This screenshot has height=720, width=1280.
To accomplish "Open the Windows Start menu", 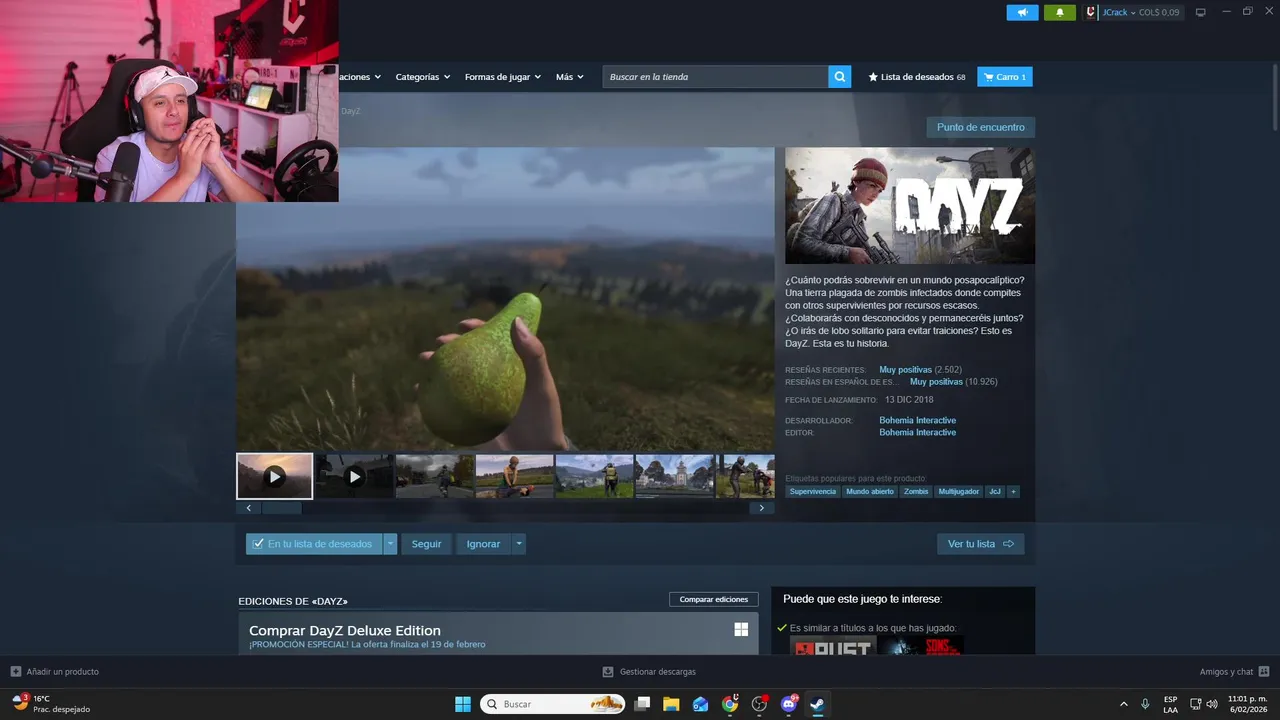I will [463, 704].
